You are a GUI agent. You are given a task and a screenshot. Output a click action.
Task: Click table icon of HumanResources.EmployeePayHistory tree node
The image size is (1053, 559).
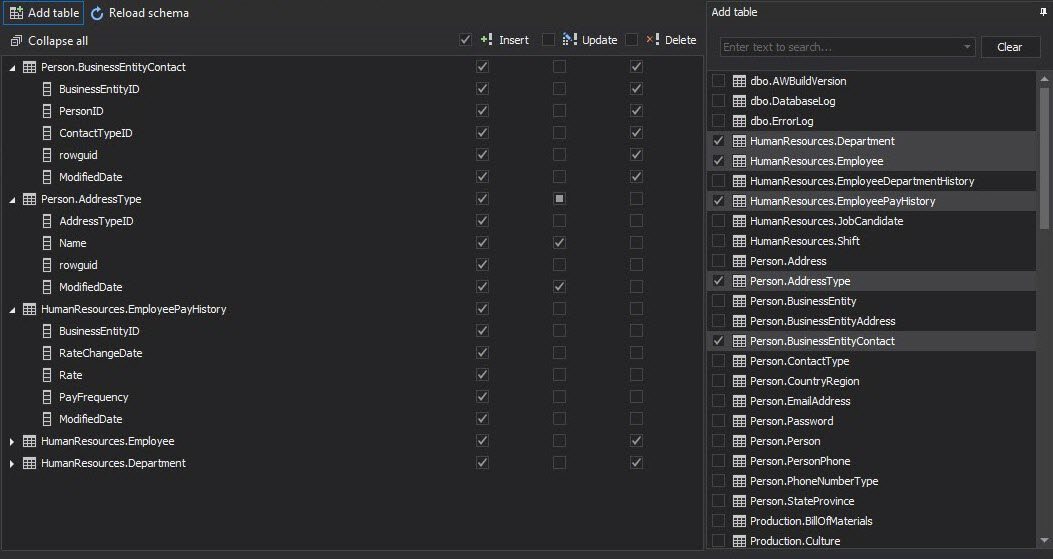point(30,309)
